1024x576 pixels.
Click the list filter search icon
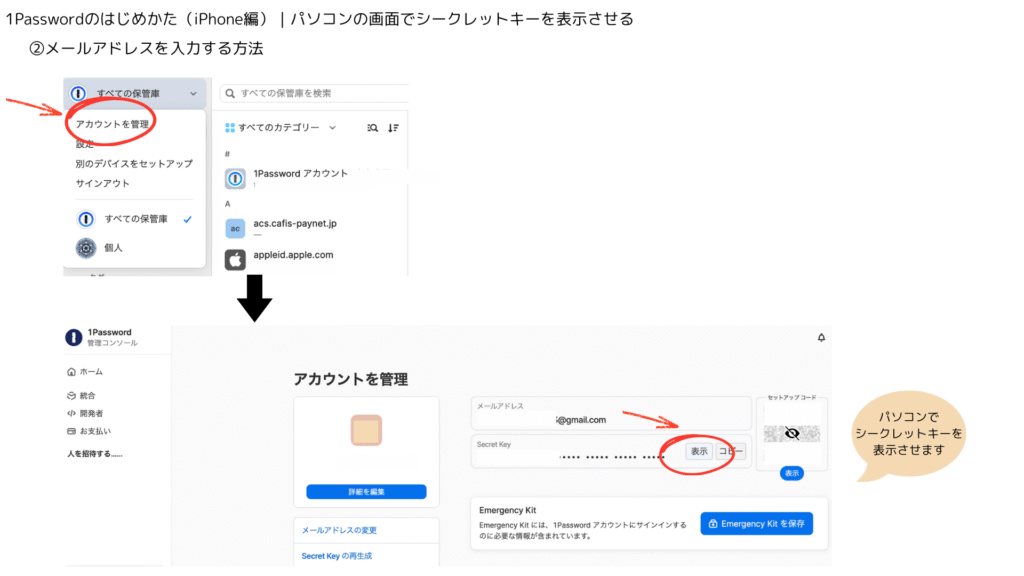click(x=372, y=128)
